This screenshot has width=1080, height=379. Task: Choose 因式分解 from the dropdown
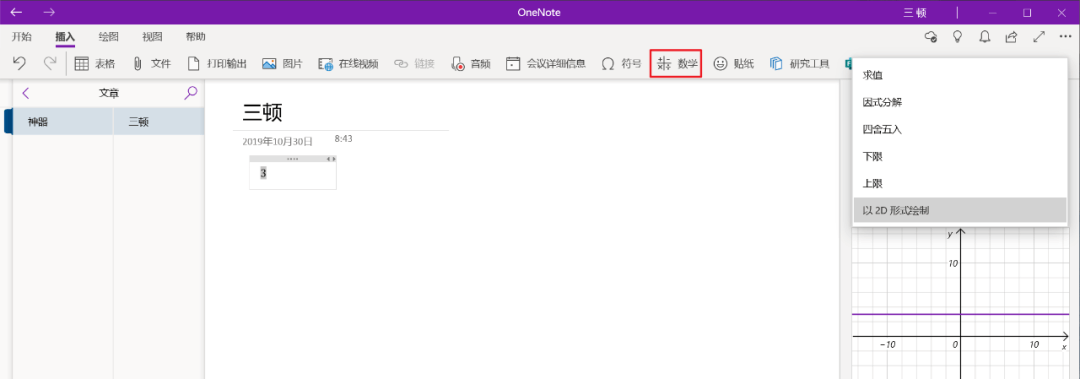click(960, 102)
